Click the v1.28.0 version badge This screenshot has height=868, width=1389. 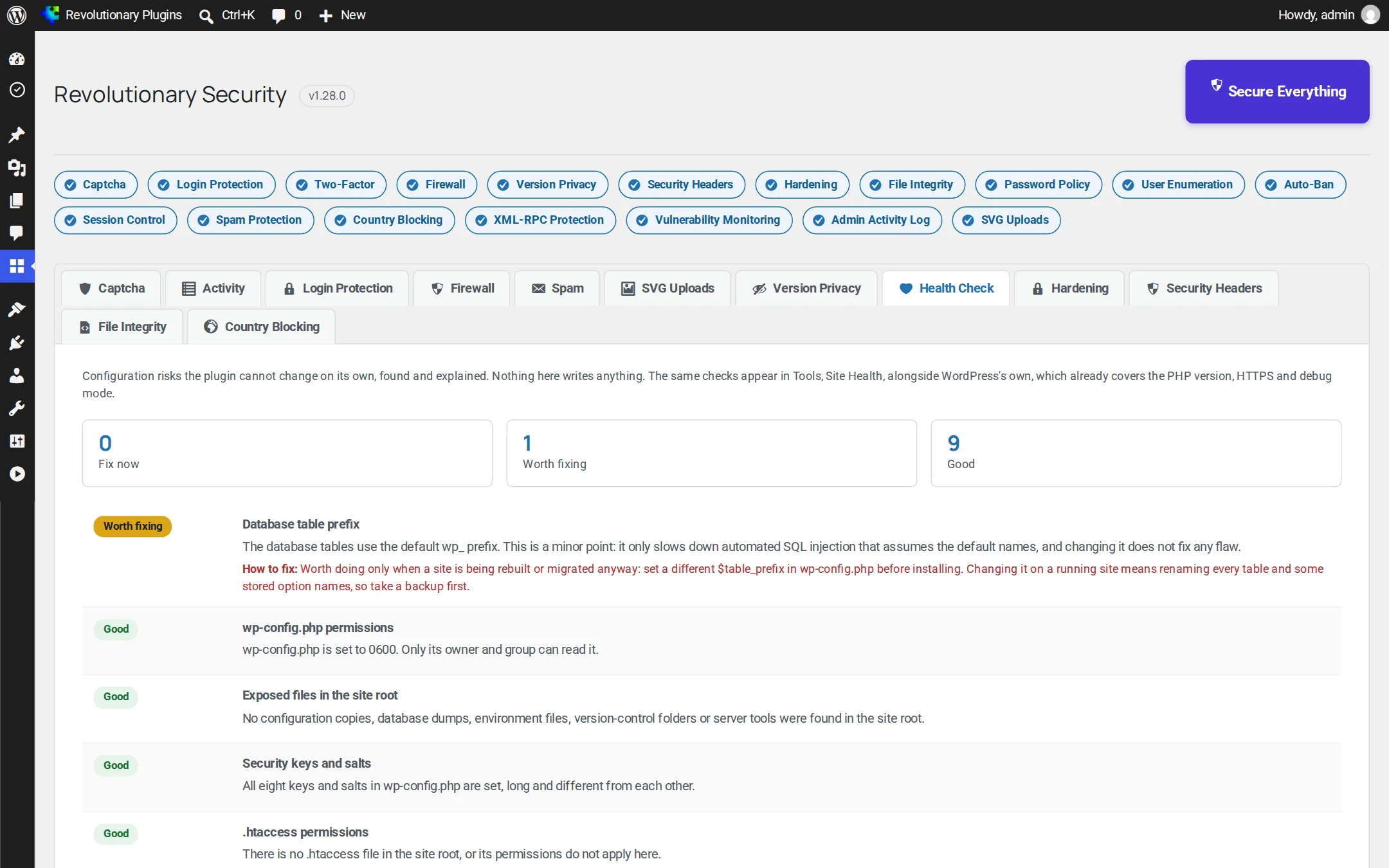tap(327, 96)
